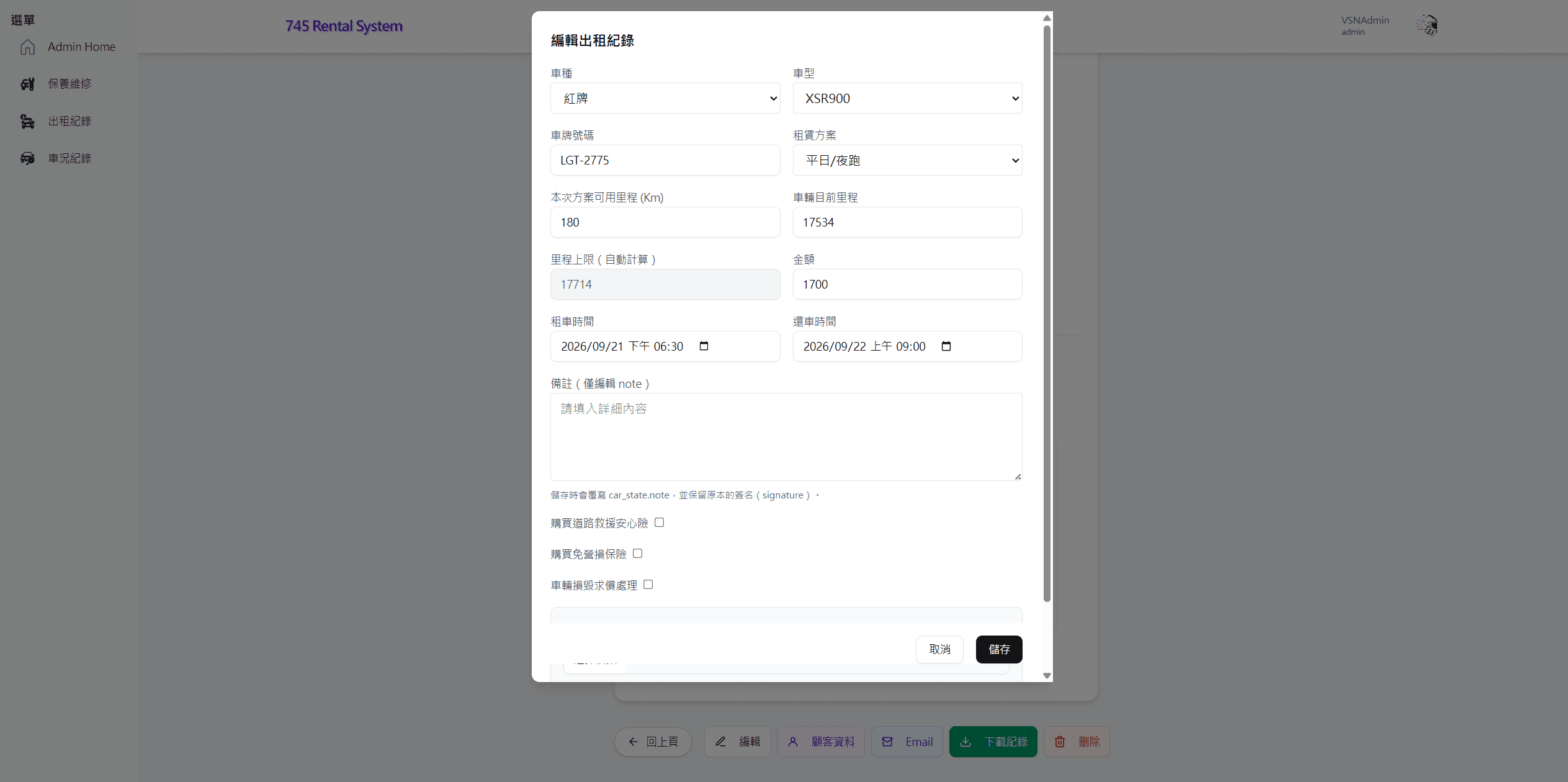Click the 取消 cancel button
Screen dimensions: 1568x782
tap(939, 649)
